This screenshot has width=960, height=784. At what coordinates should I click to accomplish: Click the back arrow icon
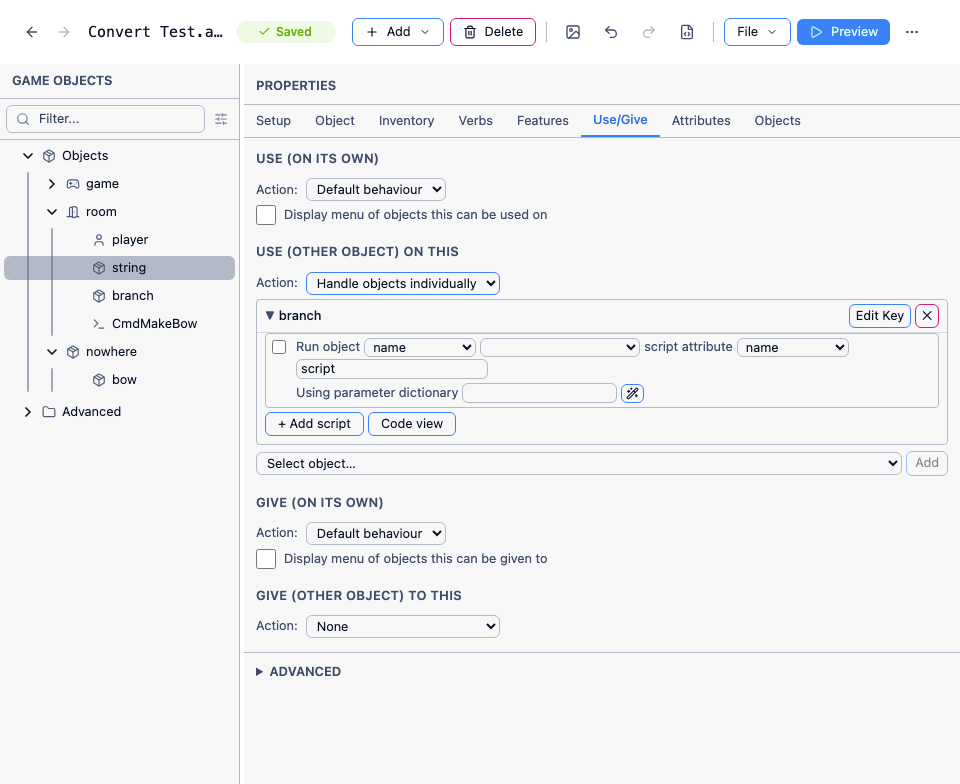pyautogui.click(x=32, y=32)
